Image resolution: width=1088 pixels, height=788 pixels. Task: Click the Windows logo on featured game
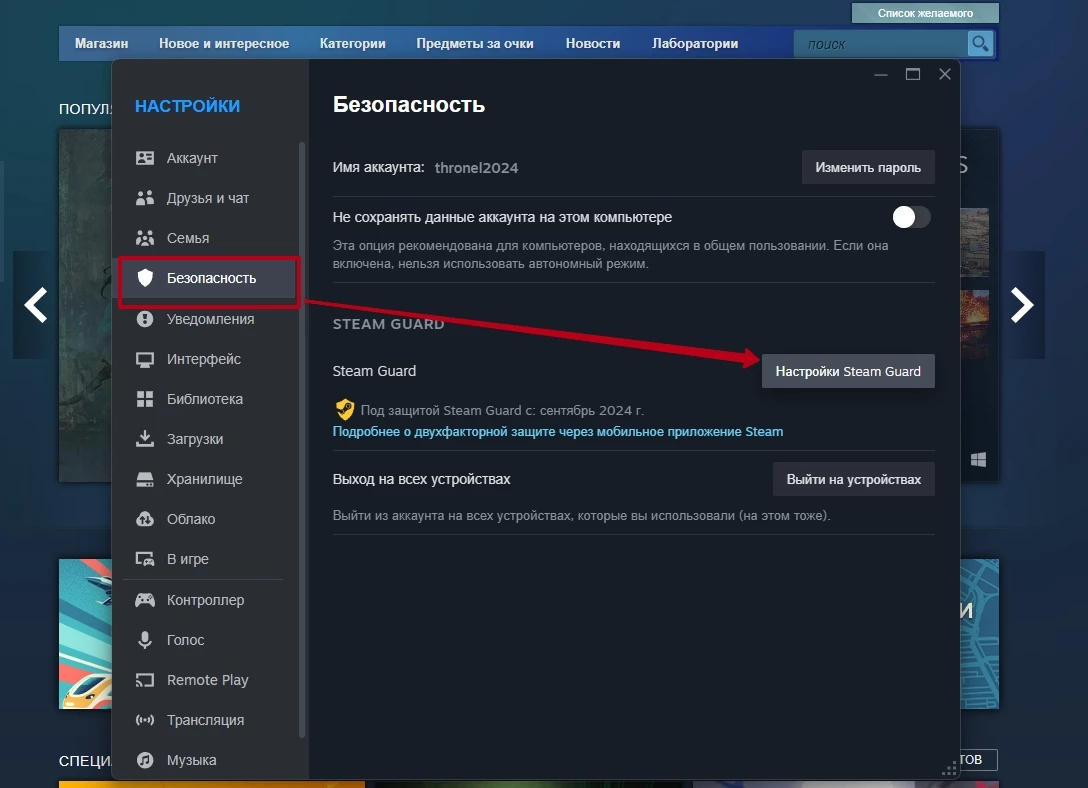(x=978, y=460)
